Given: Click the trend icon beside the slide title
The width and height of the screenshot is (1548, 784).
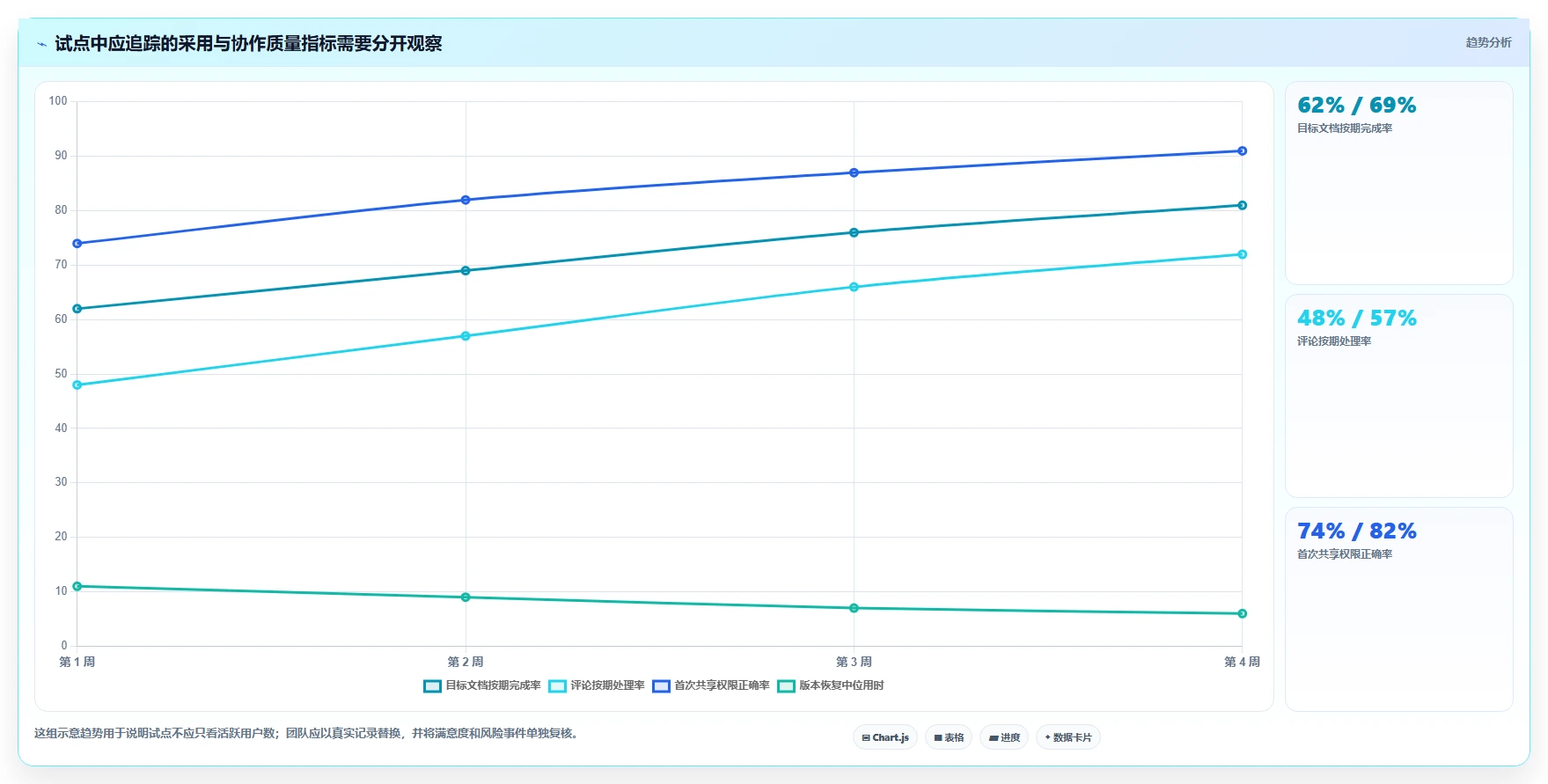Looking at the screenshot, I should click(41, 44).
